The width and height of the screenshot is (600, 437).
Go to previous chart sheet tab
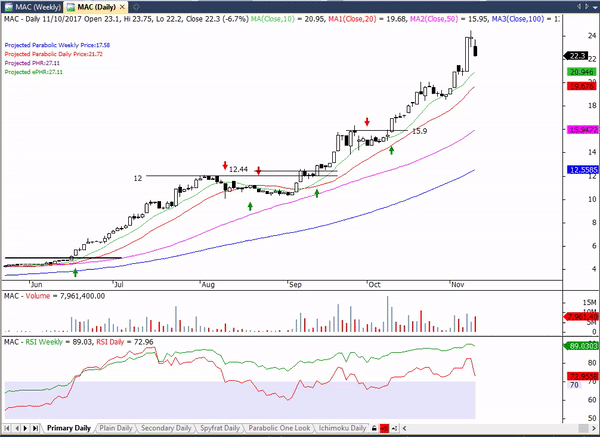point(16,428)
